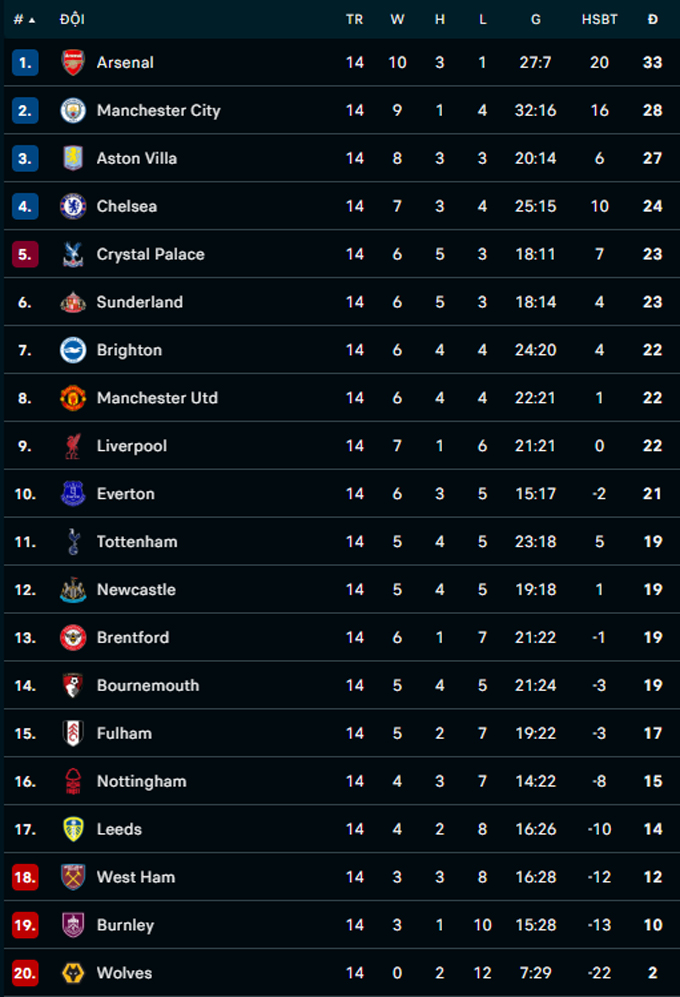Click the Chelsea club badge

pos(73,206)
